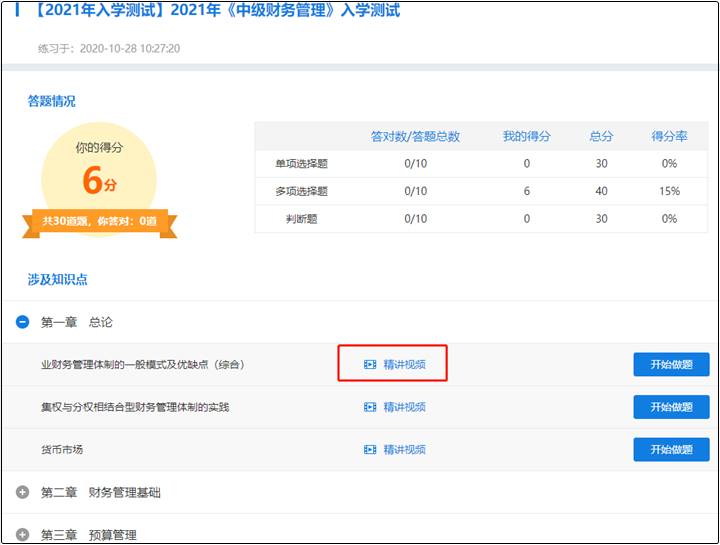
Task: Select the 多项选择题 row label
Action: coord(301,191)
